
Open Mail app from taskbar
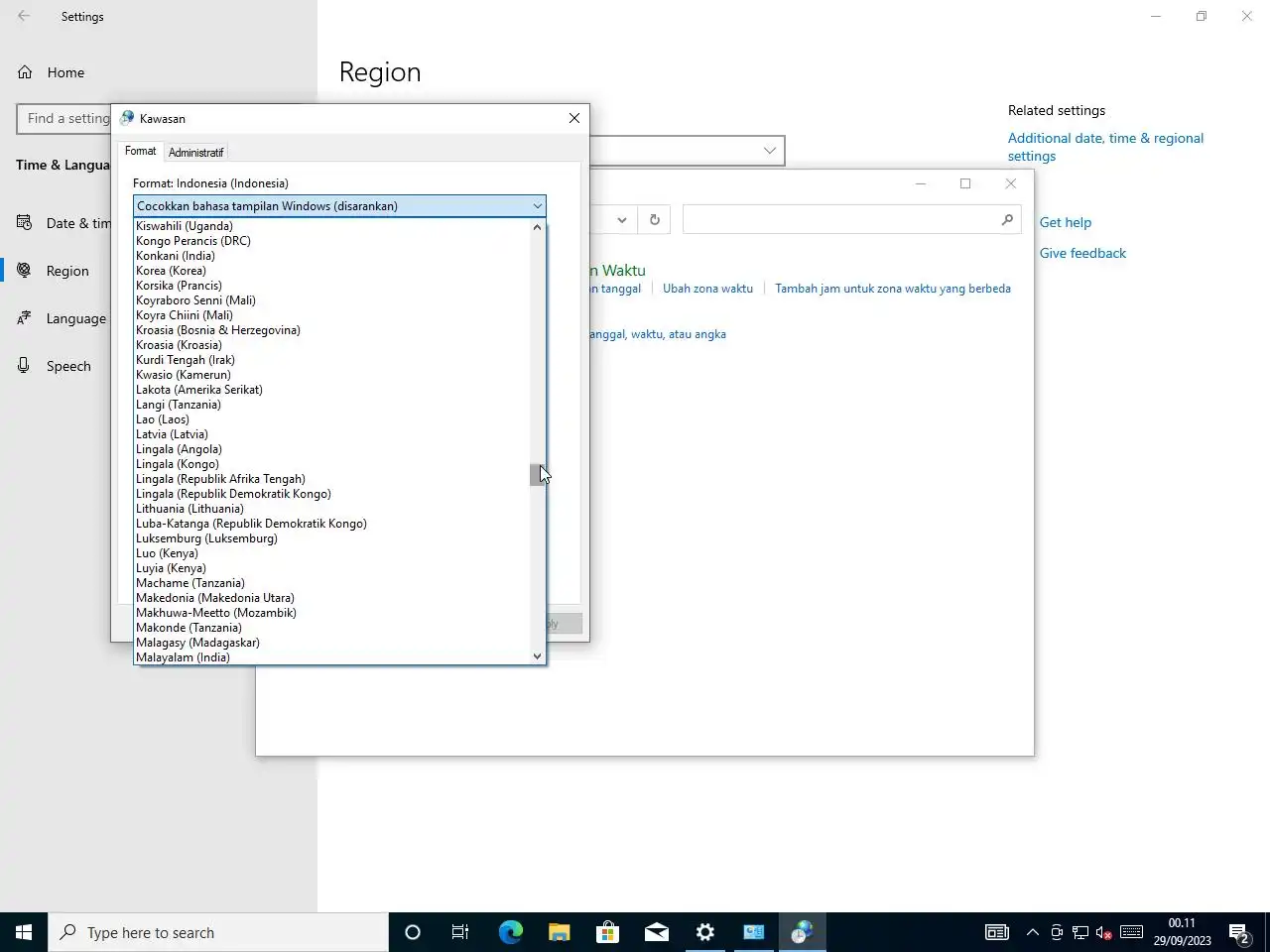656,932
